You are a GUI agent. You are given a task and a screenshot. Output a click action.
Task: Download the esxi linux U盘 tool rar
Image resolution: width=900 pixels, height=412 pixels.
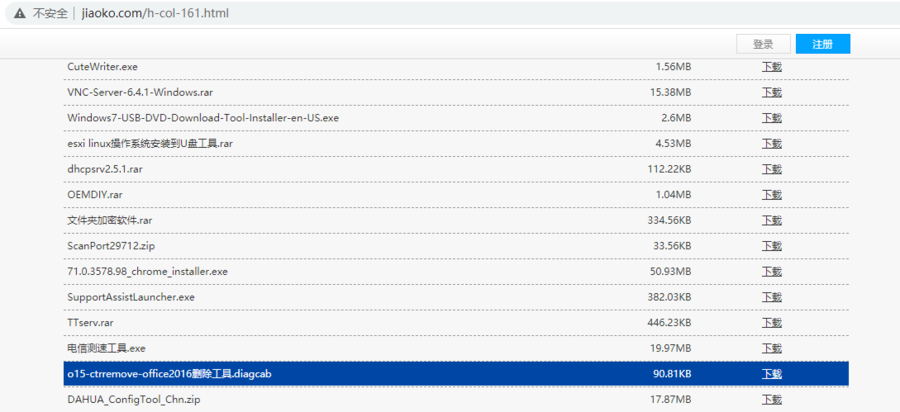[x=772, y=143]
